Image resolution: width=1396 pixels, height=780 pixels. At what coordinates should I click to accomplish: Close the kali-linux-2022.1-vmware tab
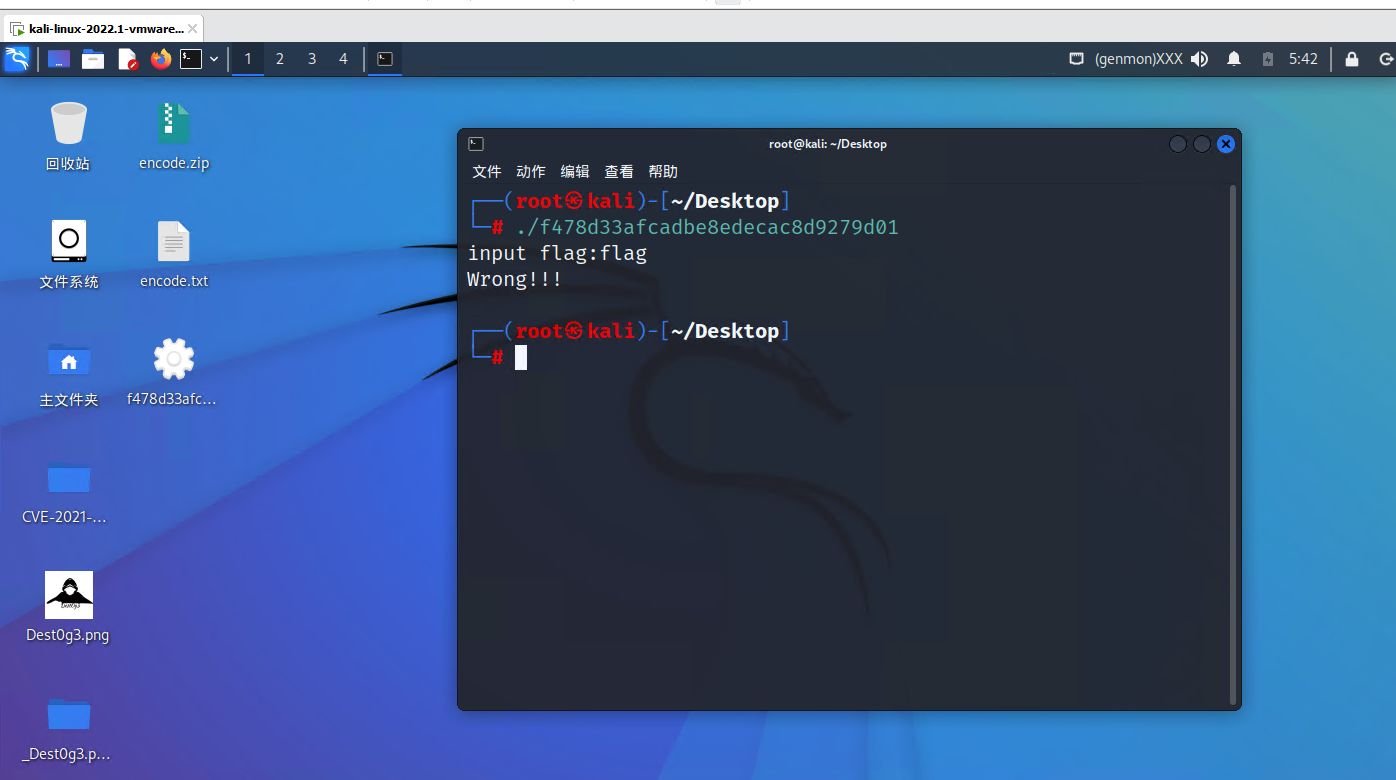(192, 29)
